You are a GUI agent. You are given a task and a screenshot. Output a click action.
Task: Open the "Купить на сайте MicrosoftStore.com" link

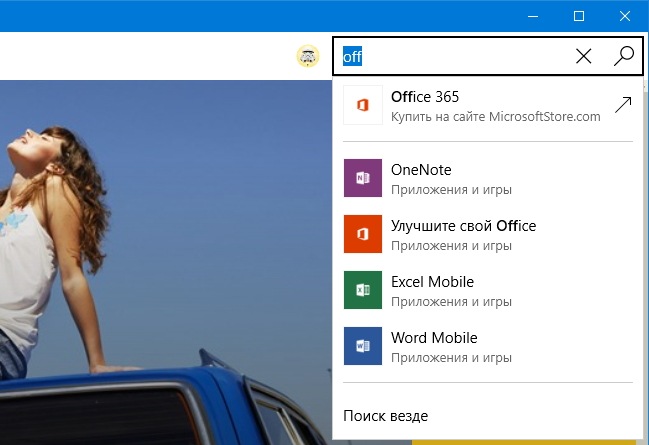coord(495,117)
